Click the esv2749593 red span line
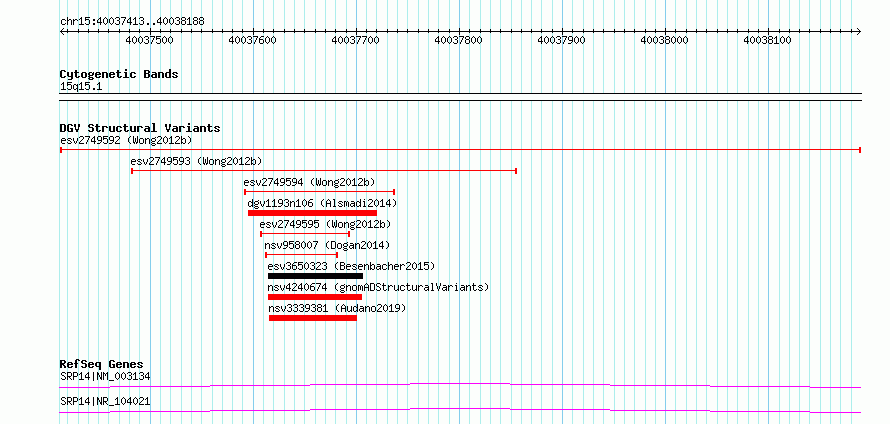This screenshot has height=424, width=890. pos(324,171)
